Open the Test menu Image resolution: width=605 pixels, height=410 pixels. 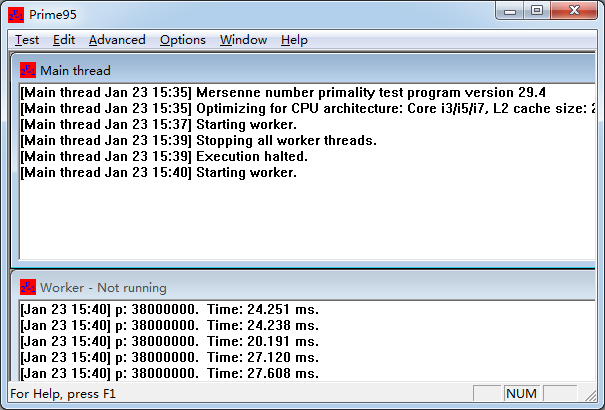[x=27, y=40]
